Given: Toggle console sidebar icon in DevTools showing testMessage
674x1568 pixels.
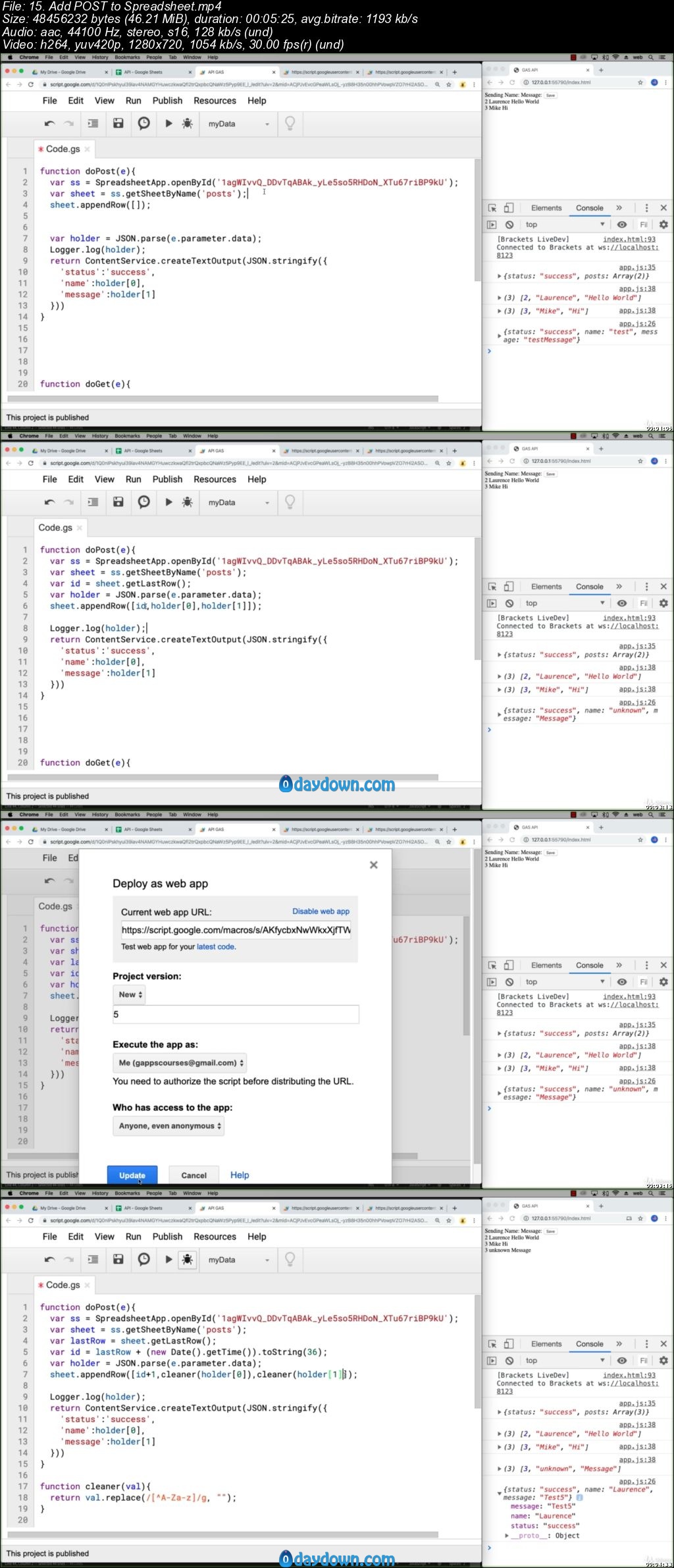Looking at the screenshot, I should 492,224.
